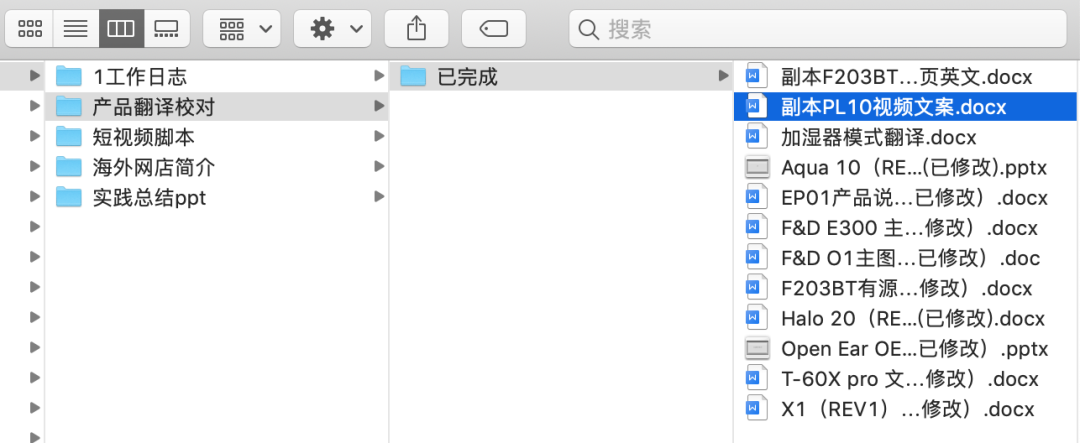Open the group-by arrangement dropdown
The image size is (1080, 443).
[x=242, y=28]
